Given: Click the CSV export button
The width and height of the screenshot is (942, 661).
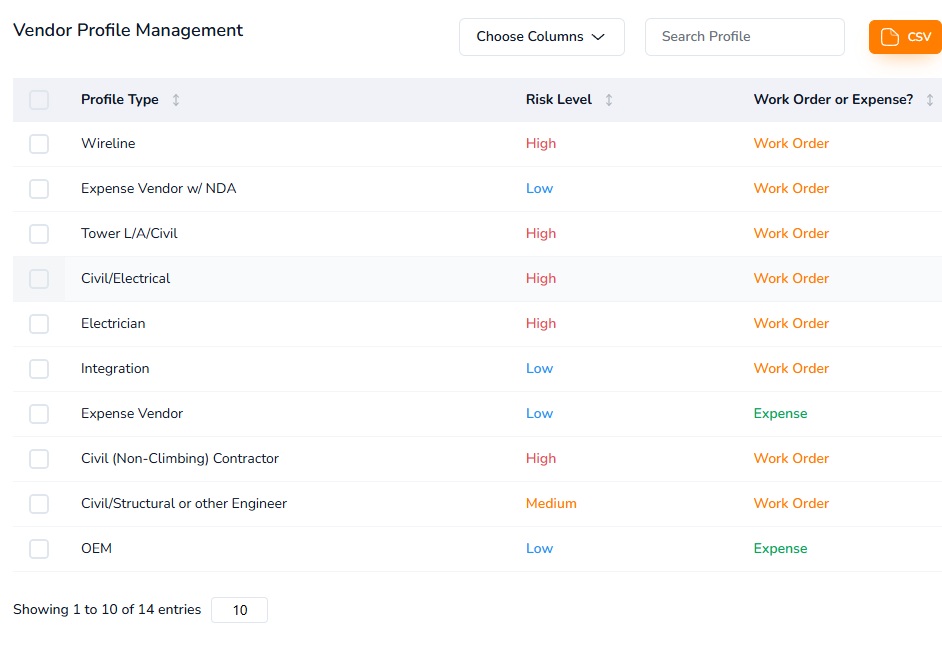Looking at the screenshot, I should click(x=904, y=36).
